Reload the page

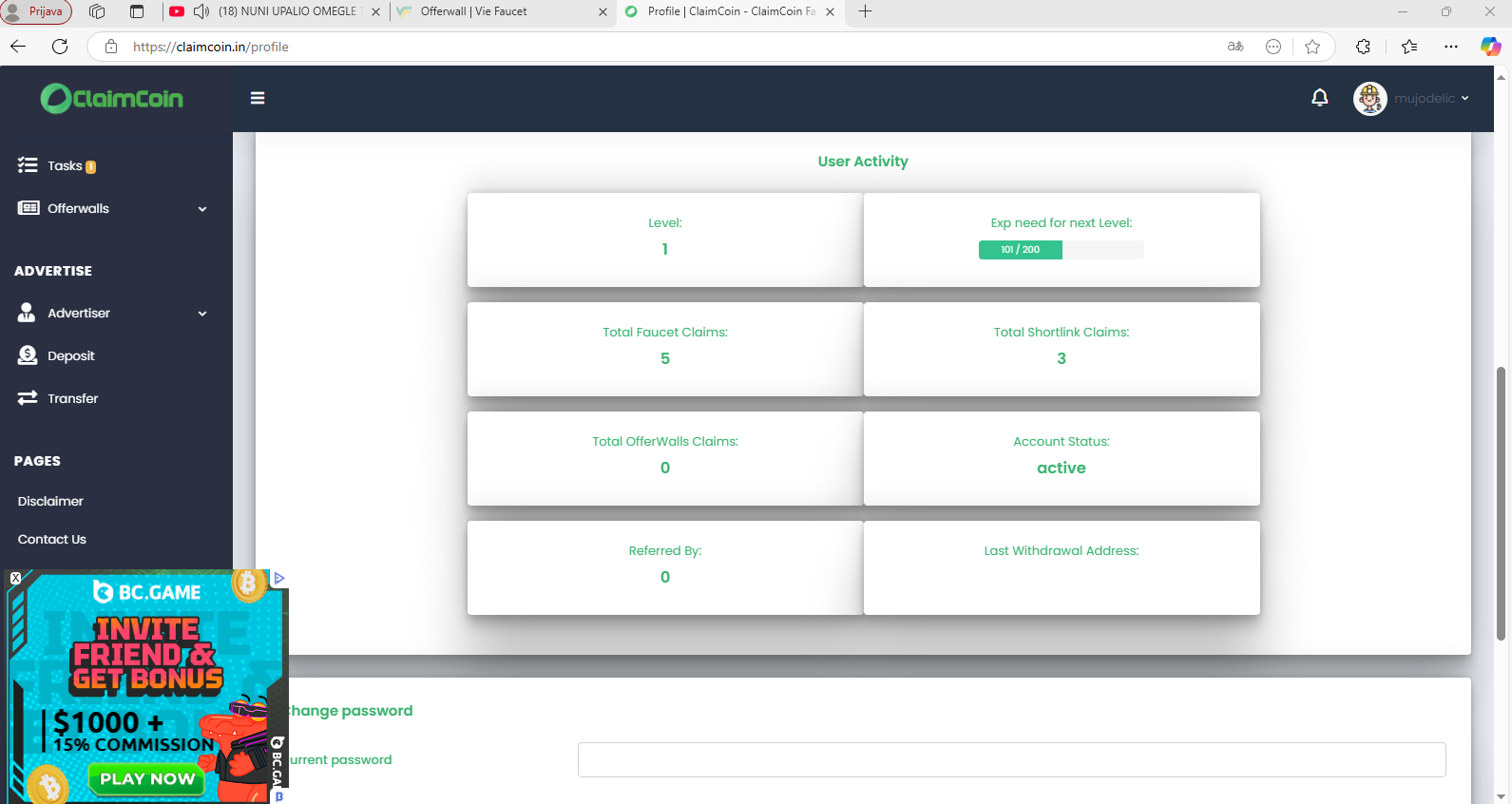(x=60, y=47)
